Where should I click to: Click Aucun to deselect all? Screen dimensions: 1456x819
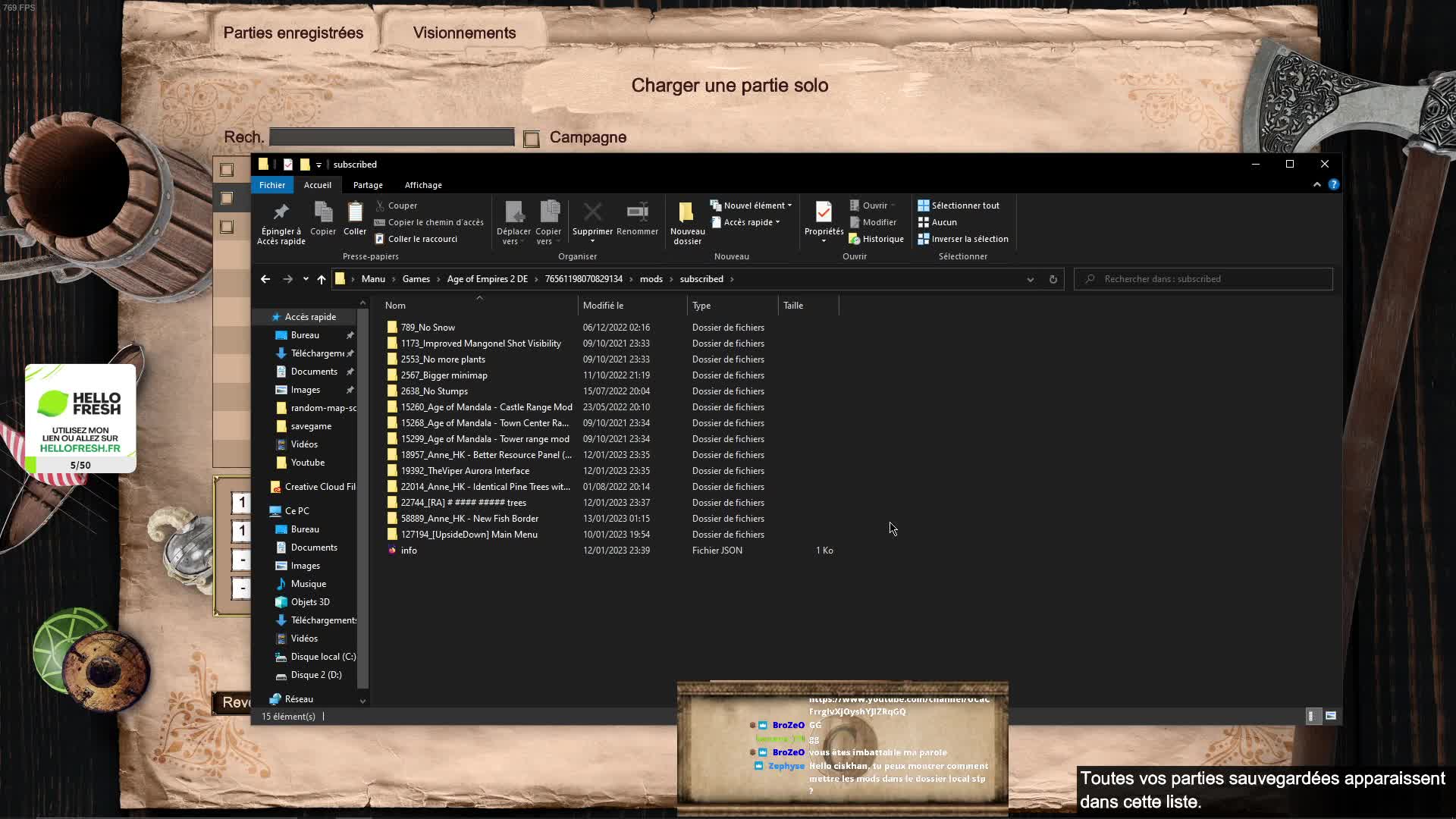(937, 222)
